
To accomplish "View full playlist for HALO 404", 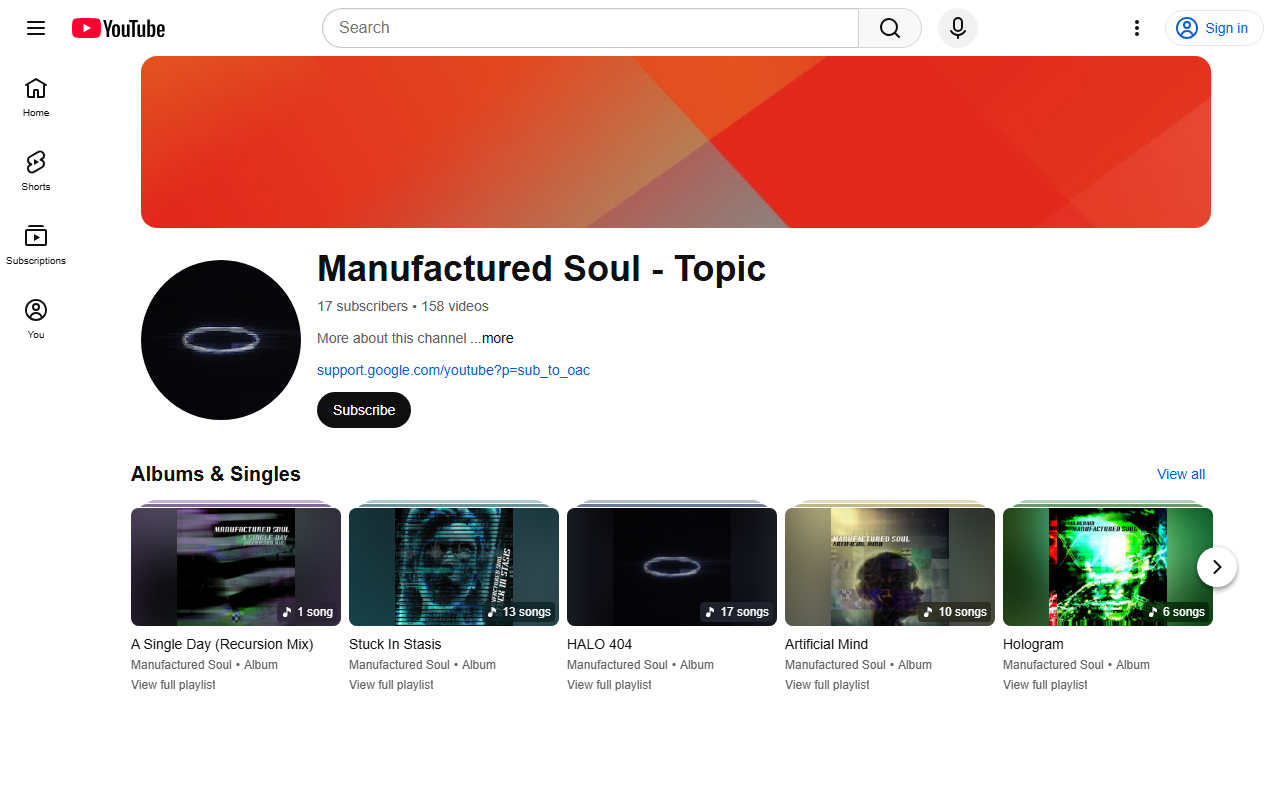I will [609, 685].
